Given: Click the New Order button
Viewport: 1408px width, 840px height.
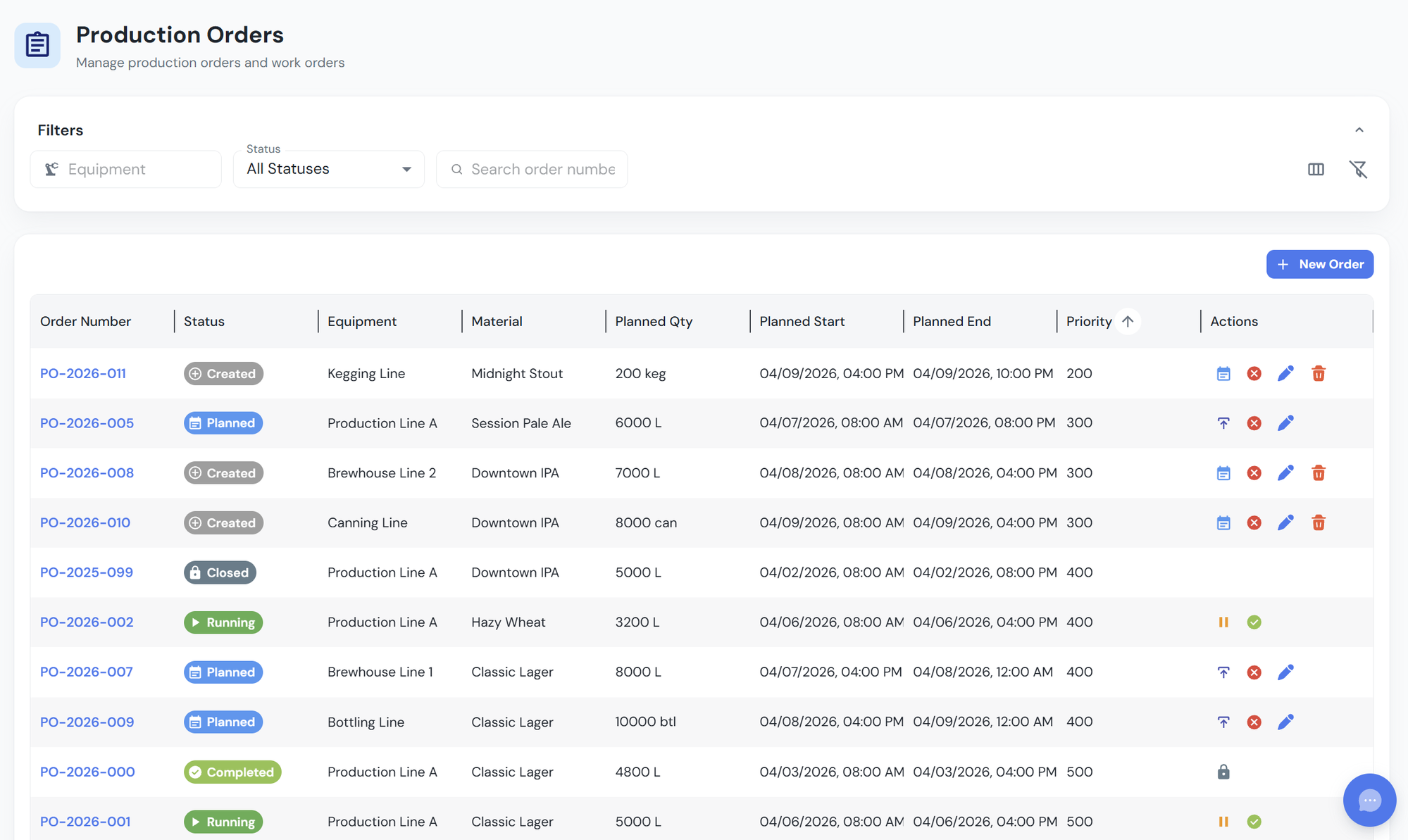Looking at the screenshot, I should click(1320, 264).
